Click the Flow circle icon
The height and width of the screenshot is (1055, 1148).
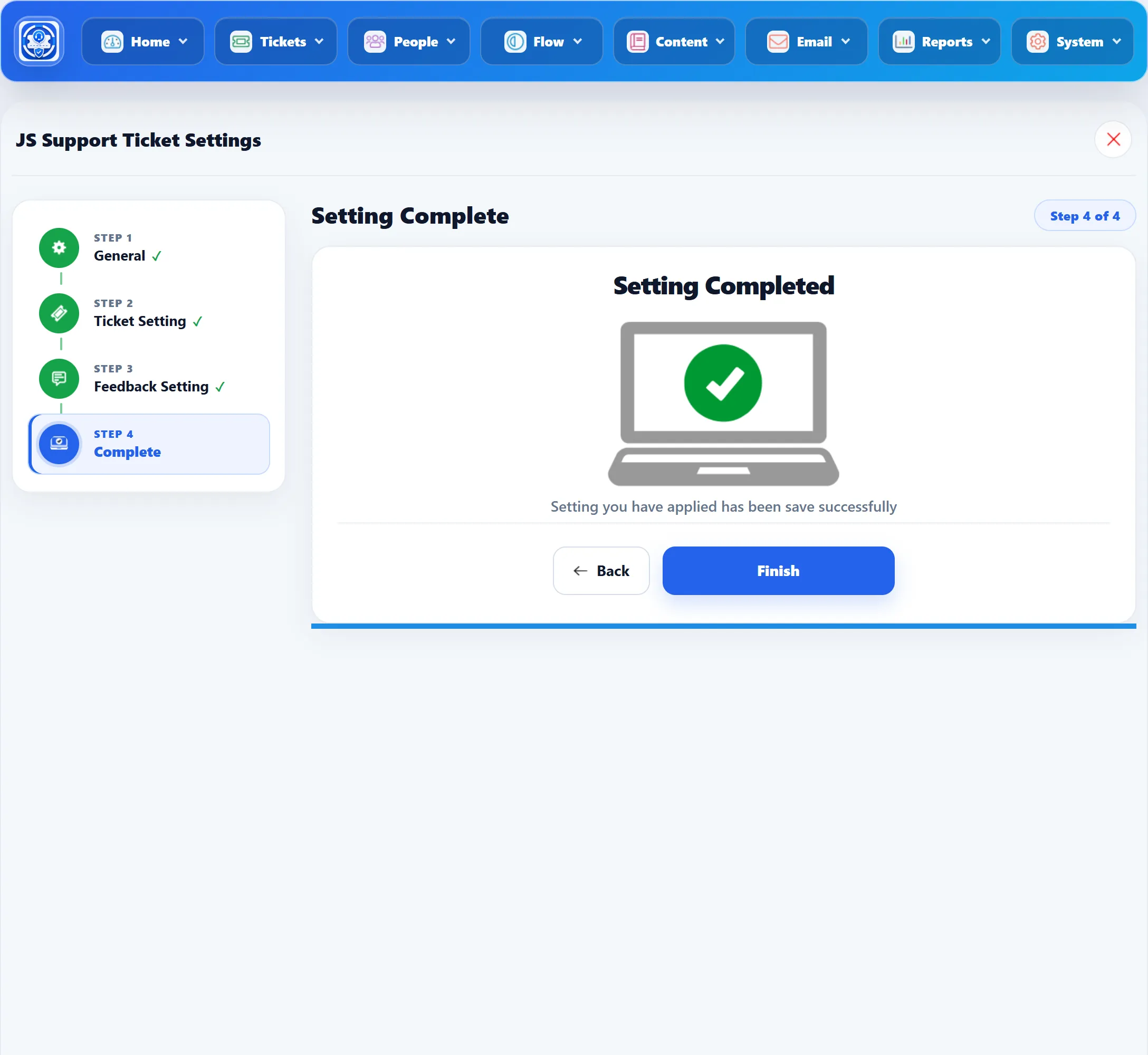(x=515, y=42)
